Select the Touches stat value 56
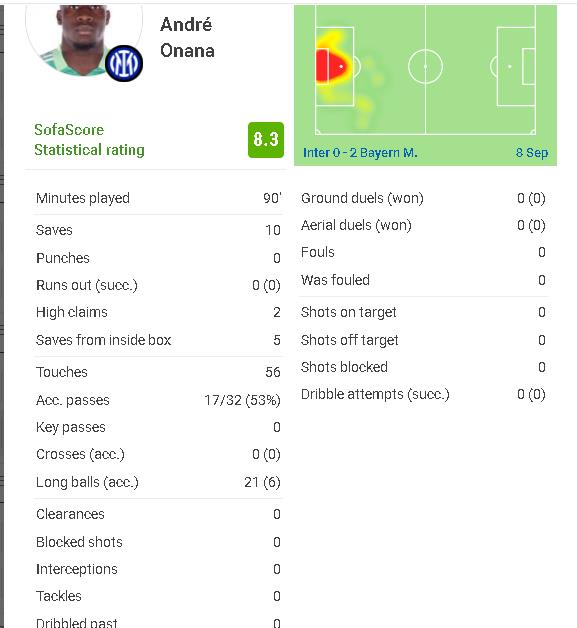Viewport: 577px width, 628px height. [273, 372]
